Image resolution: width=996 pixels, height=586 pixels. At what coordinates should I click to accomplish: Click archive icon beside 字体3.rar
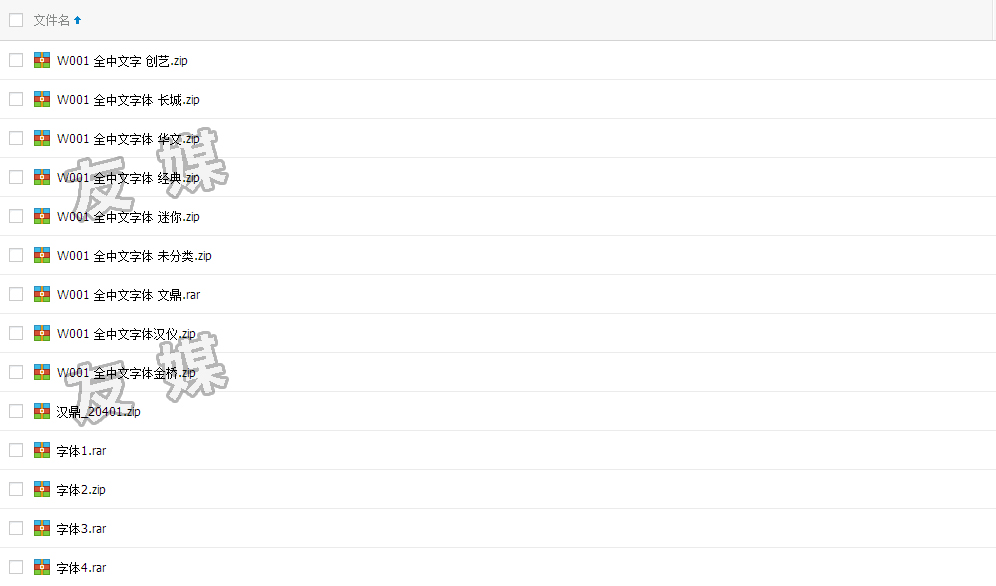(42, 528)
